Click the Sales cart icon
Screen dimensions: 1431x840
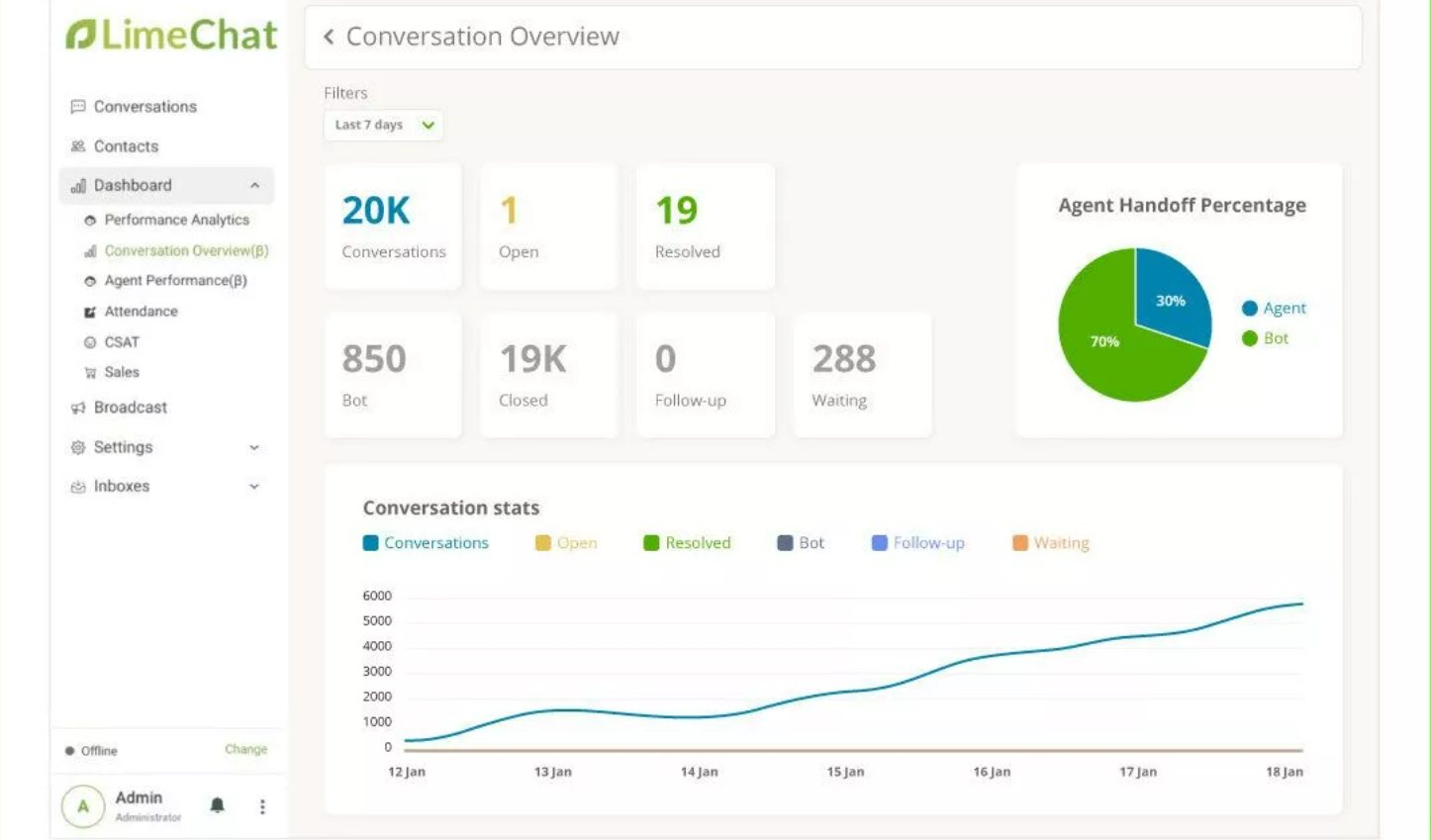coord(90,373)
